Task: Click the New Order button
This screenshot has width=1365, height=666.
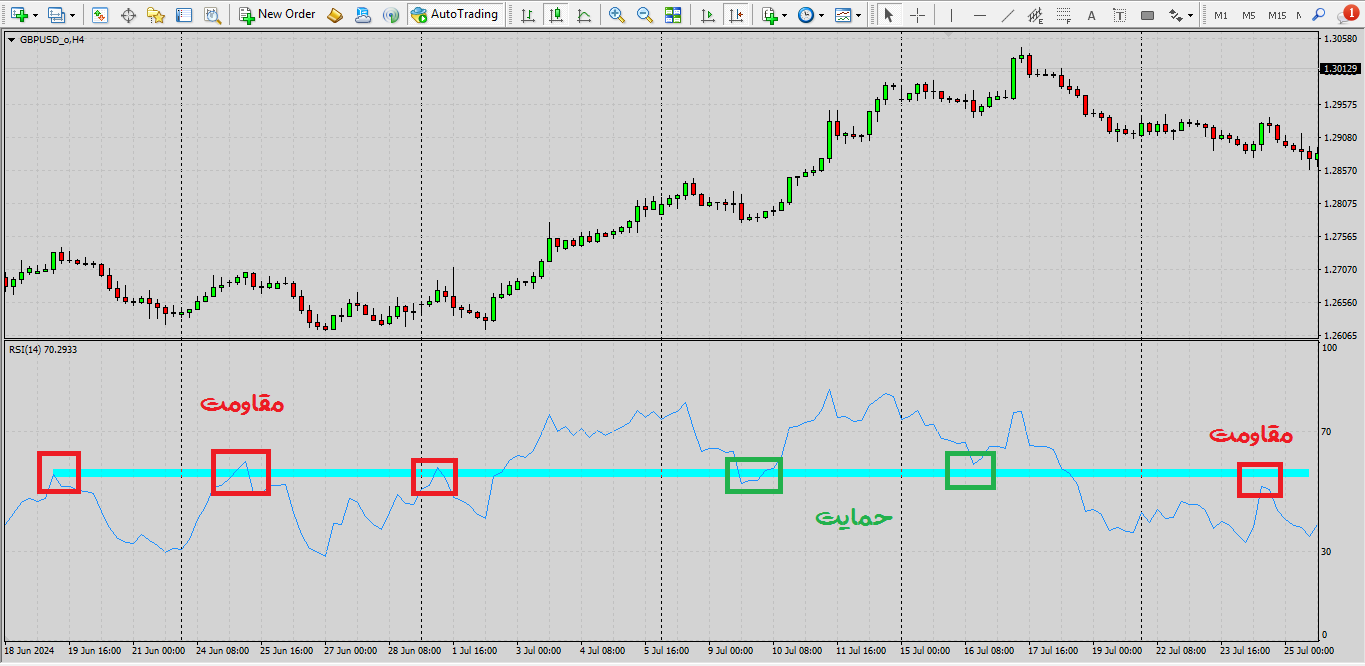Action: tap(277, 15)
